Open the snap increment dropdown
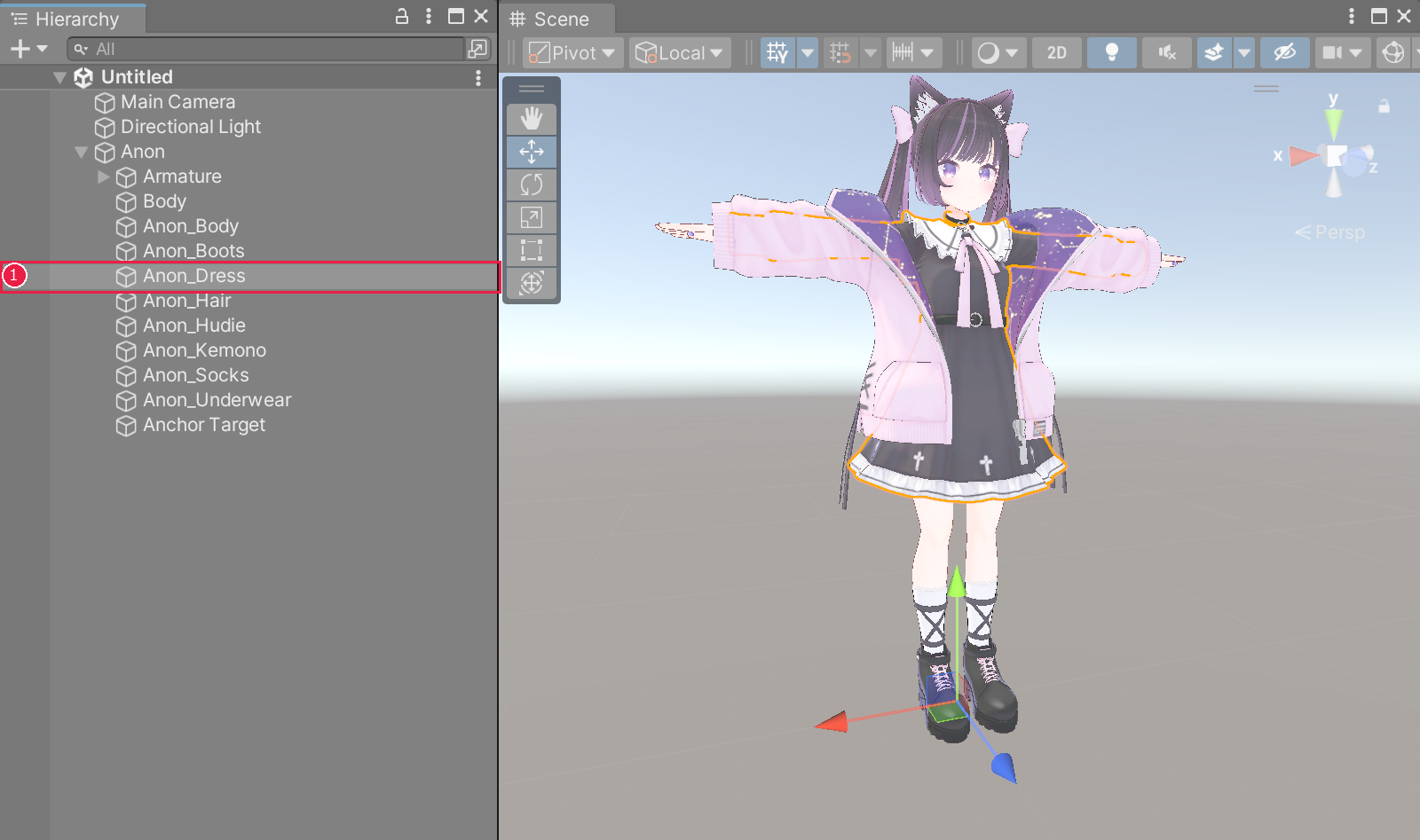Viewport: 1420px width, 840px height. (915, 53)
